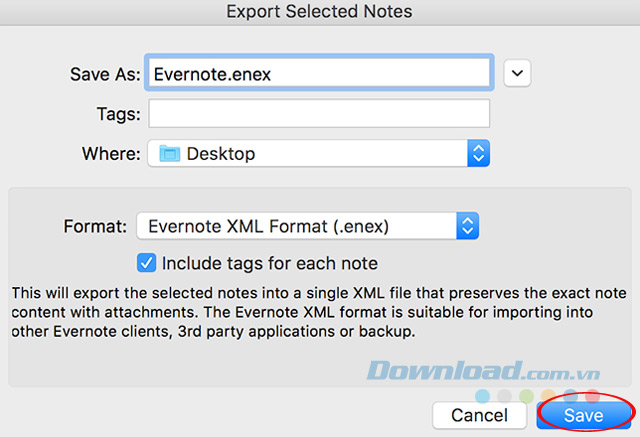Click the blue arrows on the Where popup
640x437 pixels.
(x=478, y=154)
